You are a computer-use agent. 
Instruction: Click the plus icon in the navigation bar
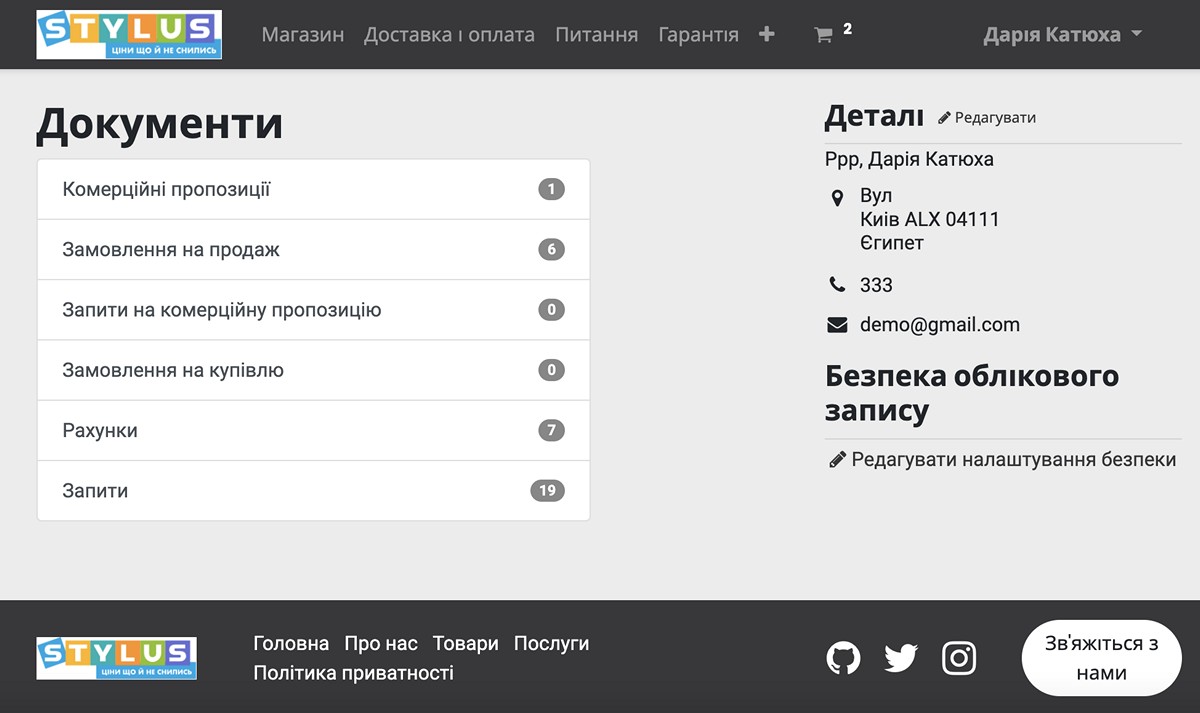[x=766, y=33]
